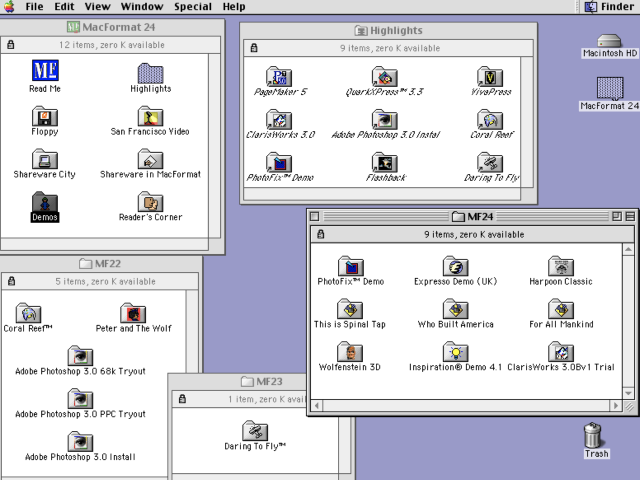
Task: Select the Floppy folder icon
Action: click(45, 116)
